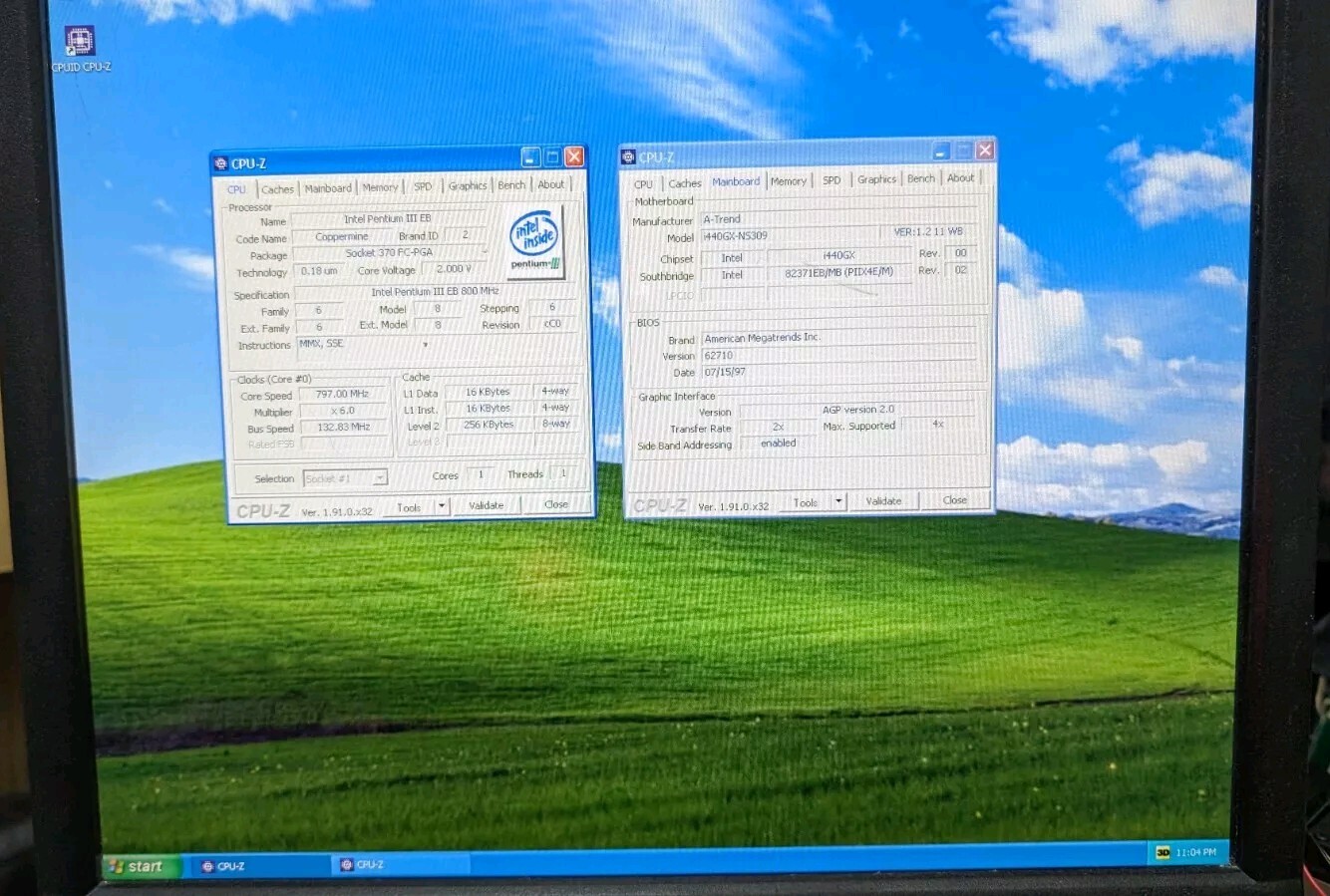Open the Mainboard tab in left CPU-Z window
This screenshot has height=896, width=1330.
[328, 187]
